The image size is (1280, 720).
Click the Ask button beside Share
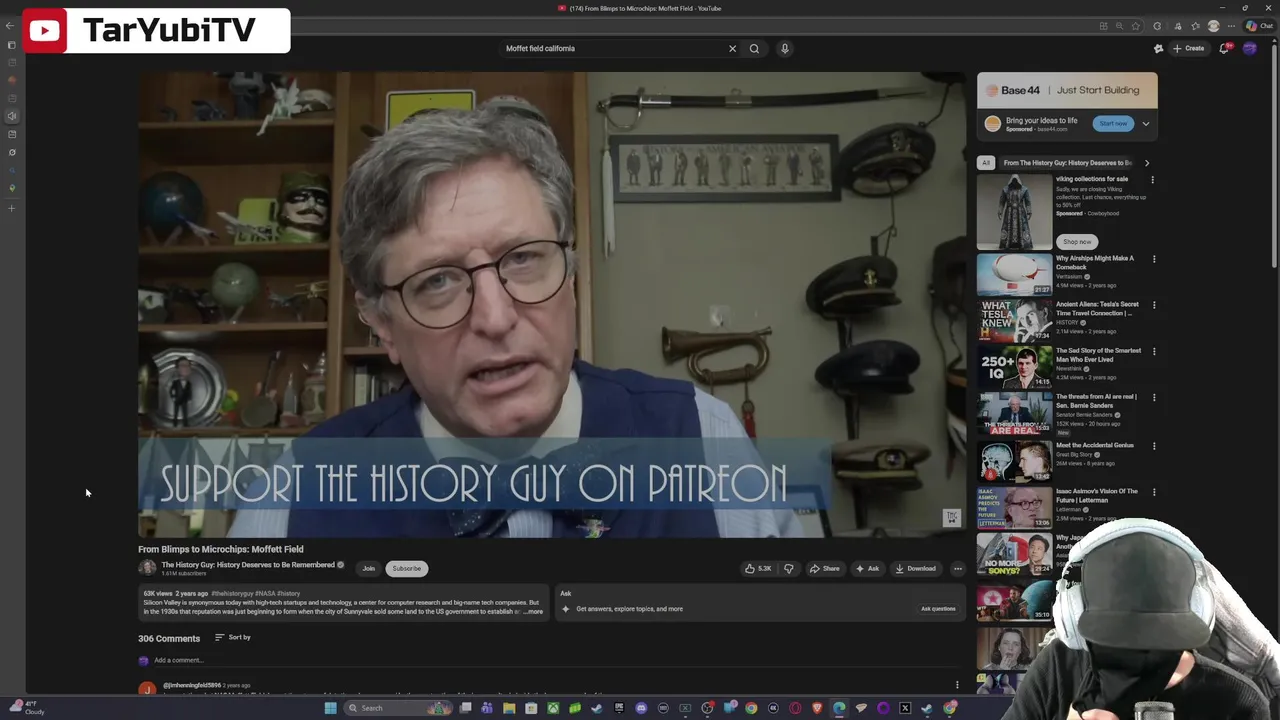tap(866, 568)
